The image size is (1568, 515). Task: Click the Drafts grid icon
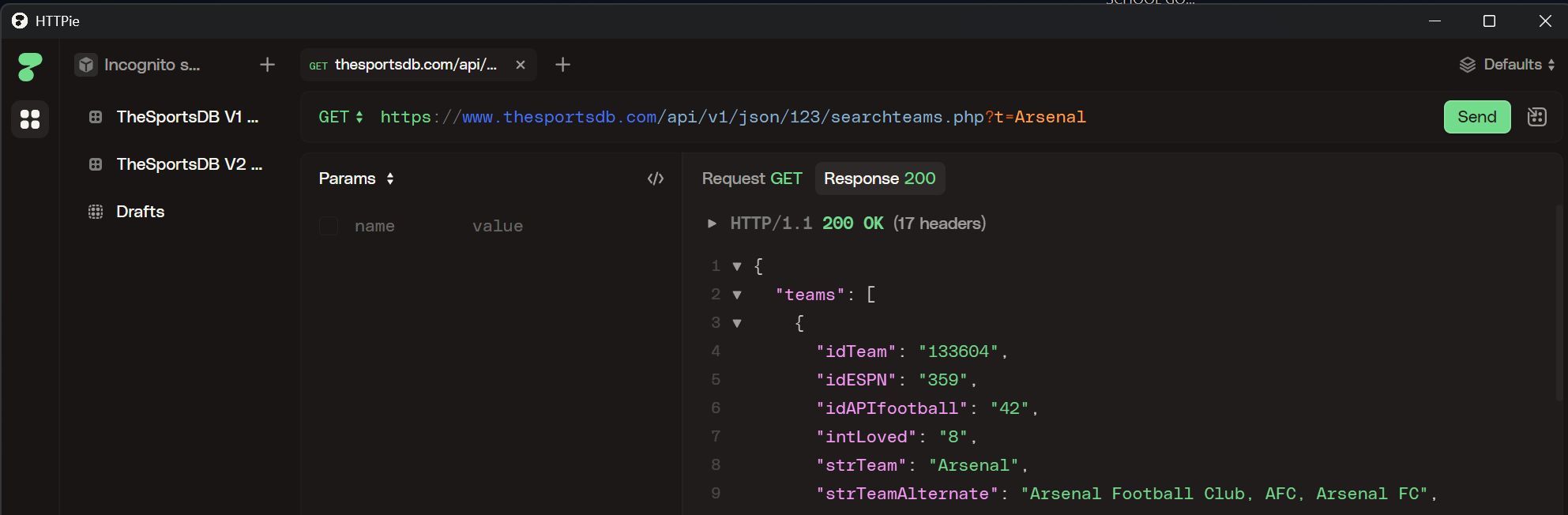96,212
